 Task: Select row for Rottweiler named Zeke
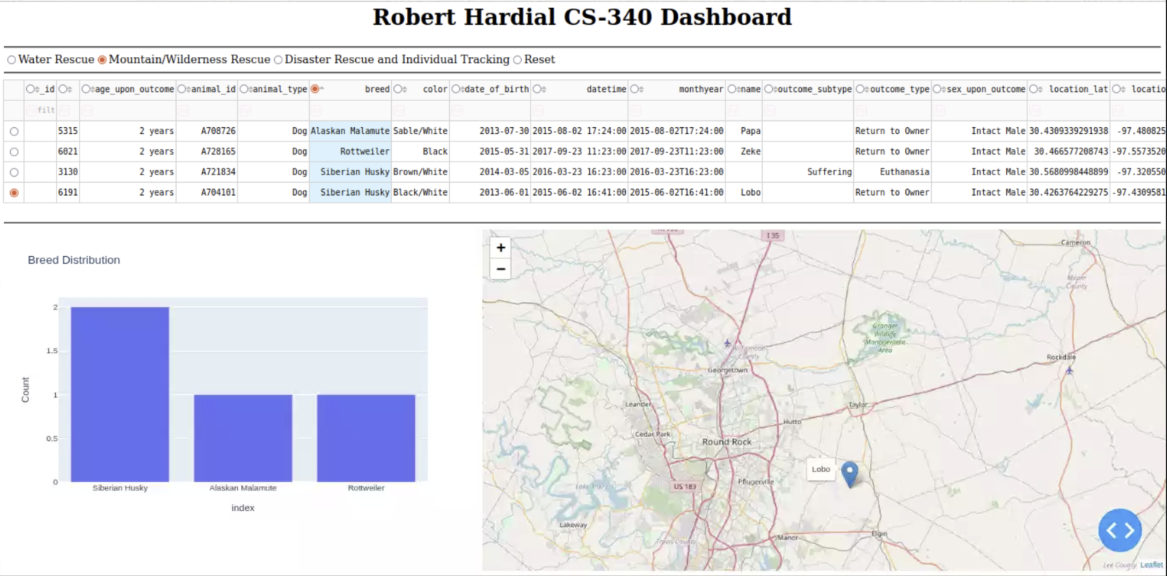pos(13,151)
